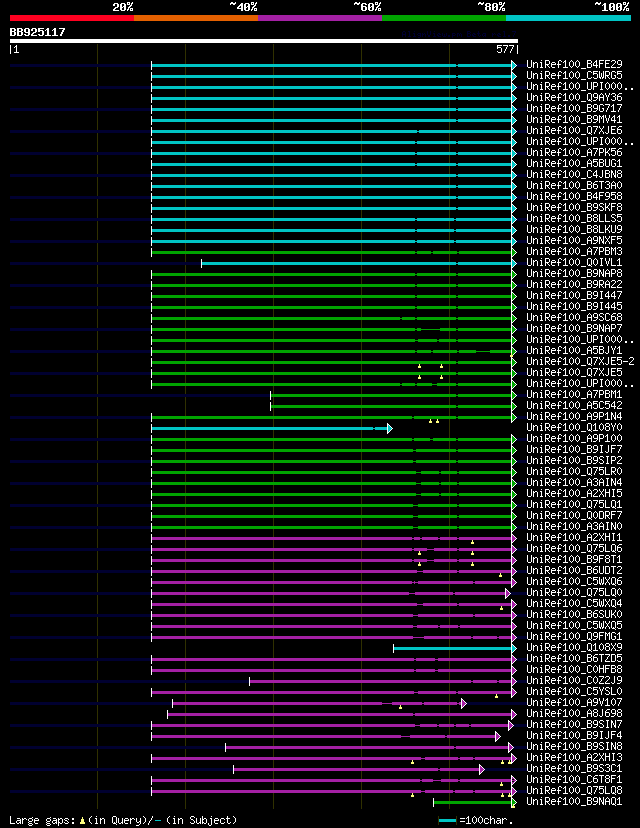Click the green alignment bar for A5C542

(x=391, y=406)
